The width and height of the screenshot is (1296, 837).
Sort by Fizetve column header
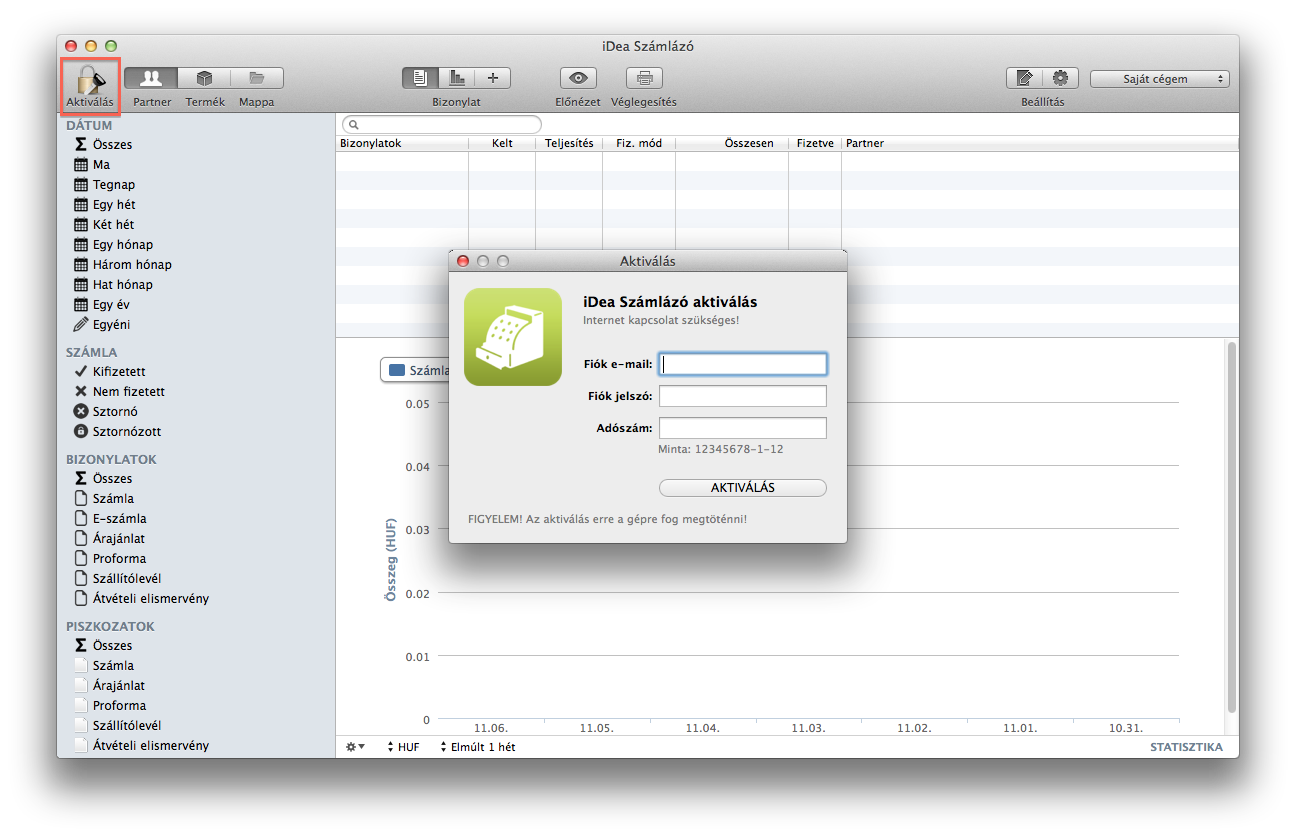point(815,144)
